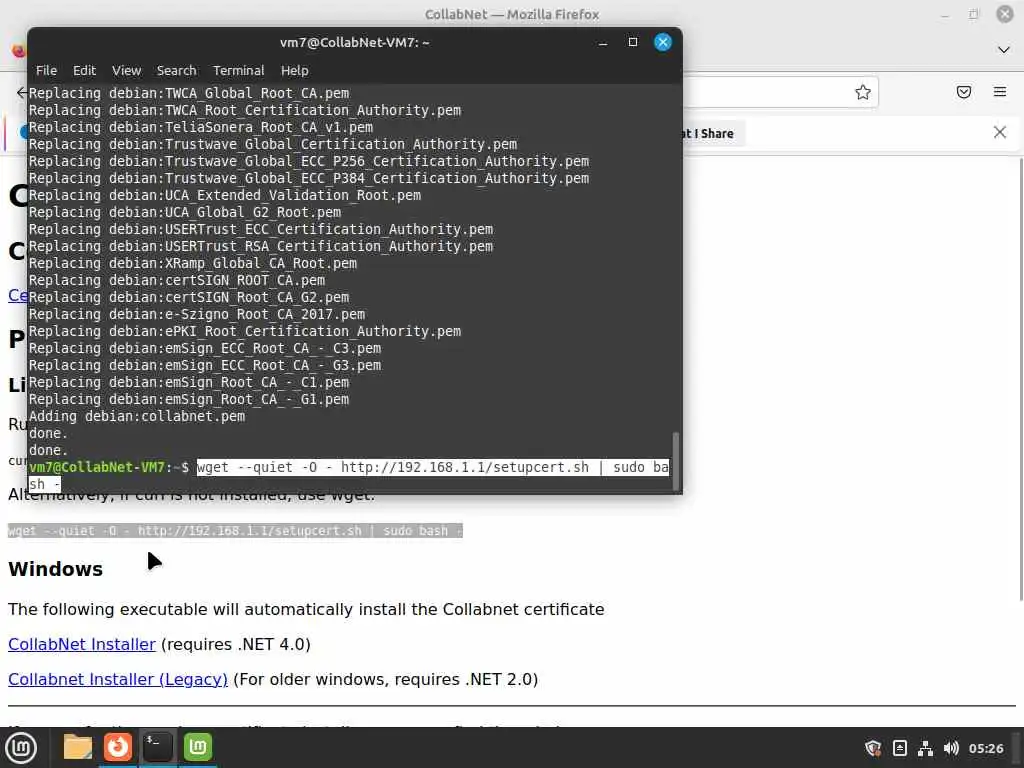This screenshot has height=768, width=1024.
Task: Click the 'Adding debian:collabnet.pem' terminal line
Action: click(137, 417)
